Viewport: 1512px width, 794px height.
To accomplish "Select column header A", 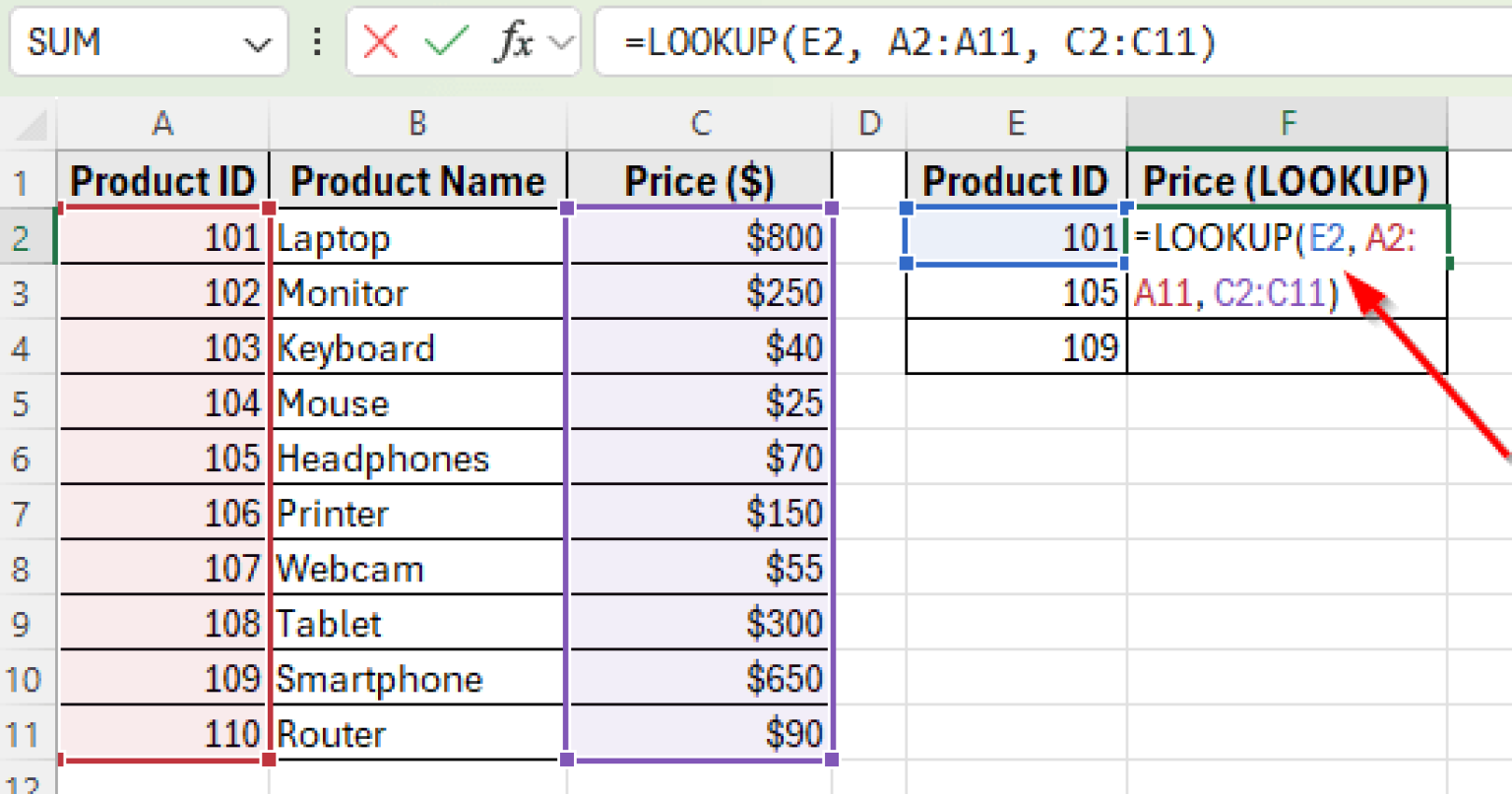I will point(162,124).
